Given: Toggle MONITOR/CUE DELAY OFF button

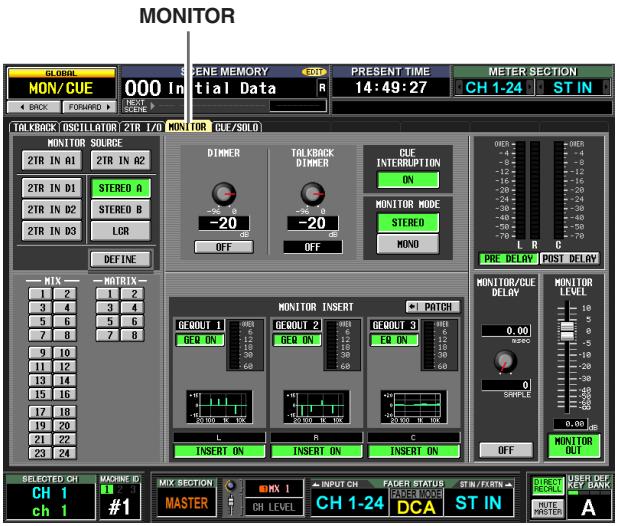Looking at the screenshot, I should click(506, 450).
